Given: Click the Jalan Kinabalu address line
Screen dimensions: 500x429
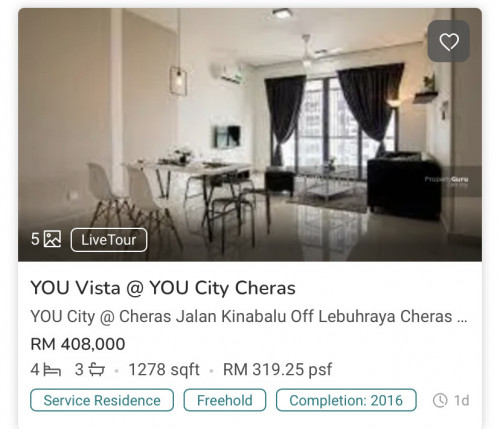Looking at the screenshot, I should click(249, 316).
